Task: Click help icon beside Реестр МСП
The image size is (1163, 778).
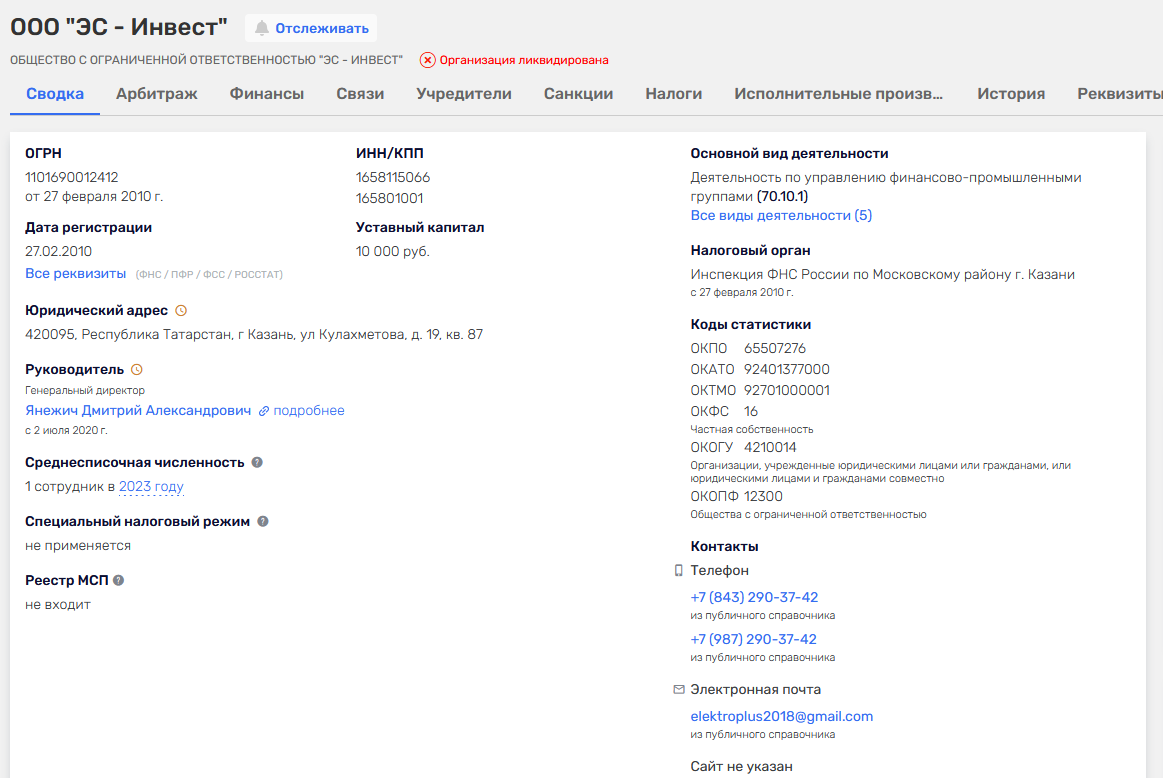Action: [x=118, y=580]
